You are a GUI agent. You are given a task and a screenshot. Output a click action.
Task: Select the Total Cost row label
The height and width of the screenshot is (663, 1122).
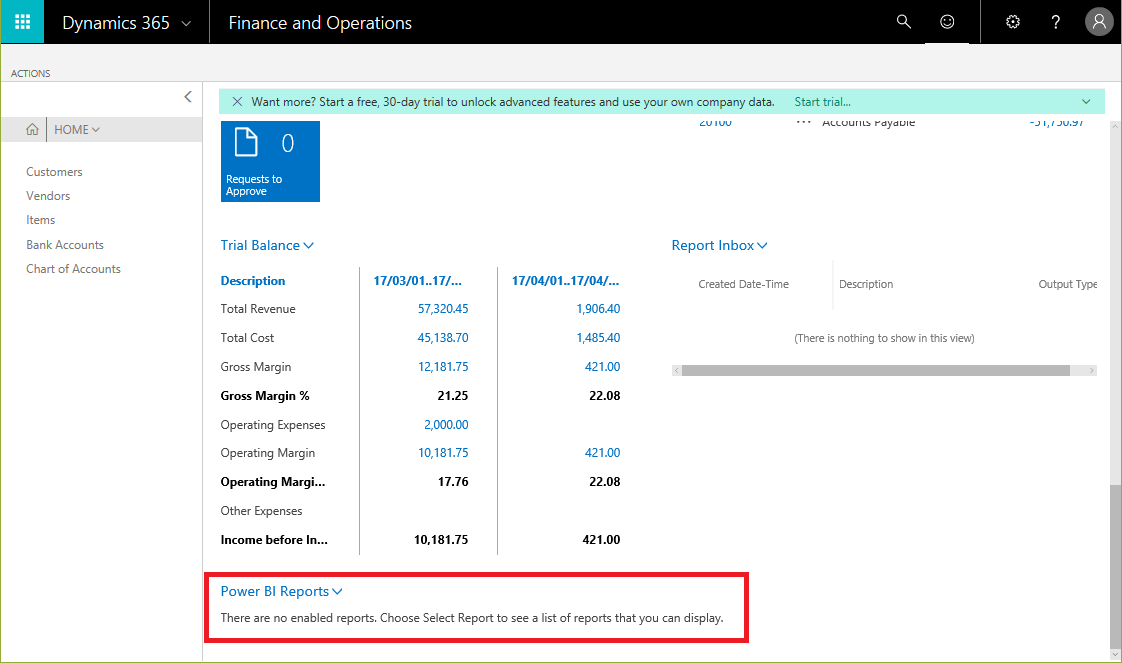247,338
